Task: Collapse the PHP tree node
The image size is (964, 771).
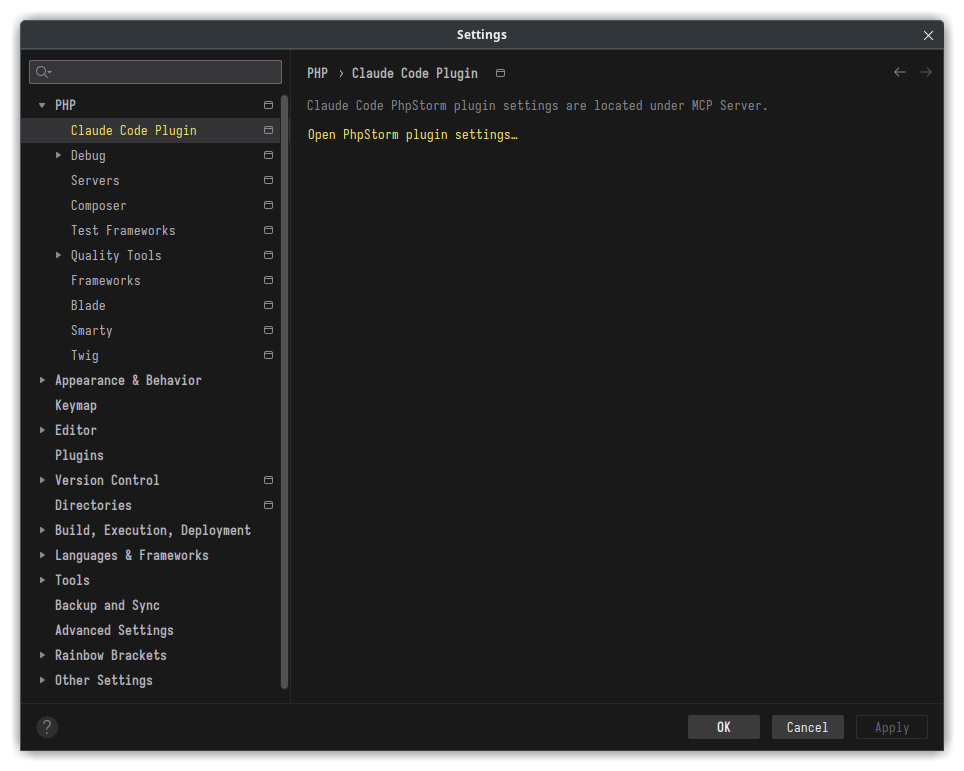Action: 42,104
